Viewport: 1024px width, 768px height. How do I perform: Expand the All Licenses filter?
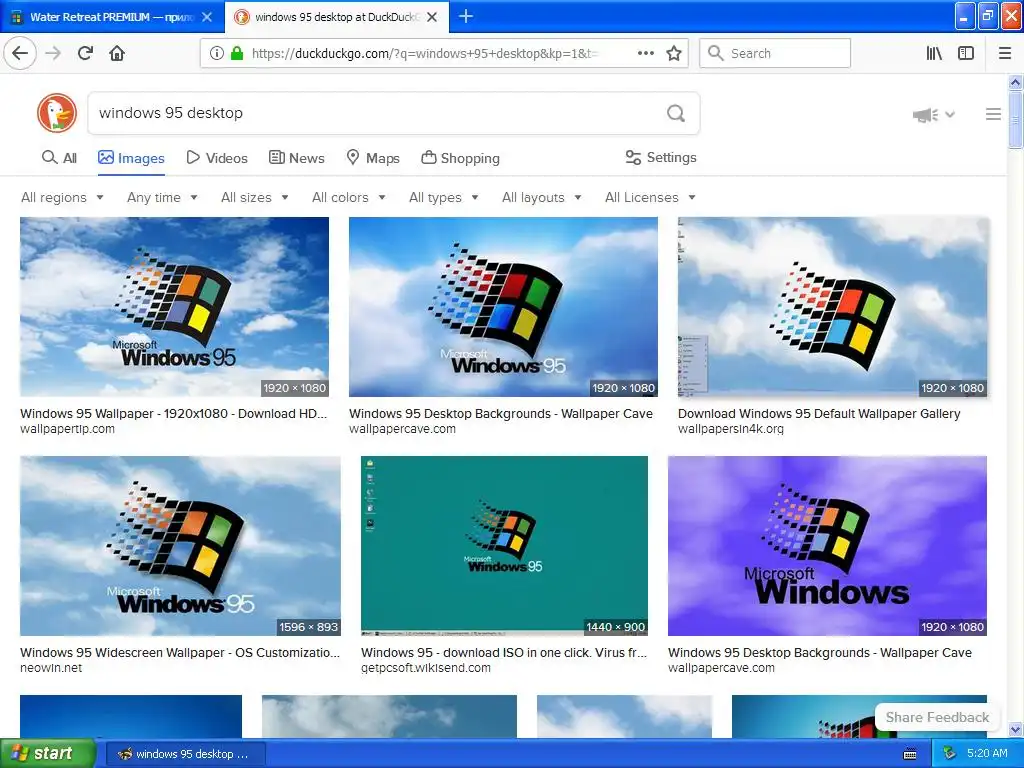point(650,197)
